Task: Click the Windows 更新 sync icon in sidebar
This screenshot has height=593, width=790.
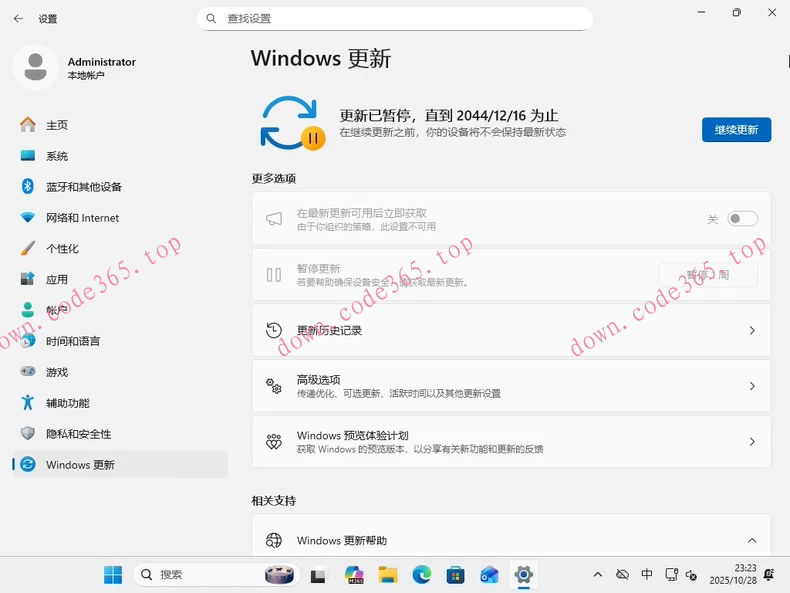Action: coord(28,464)
